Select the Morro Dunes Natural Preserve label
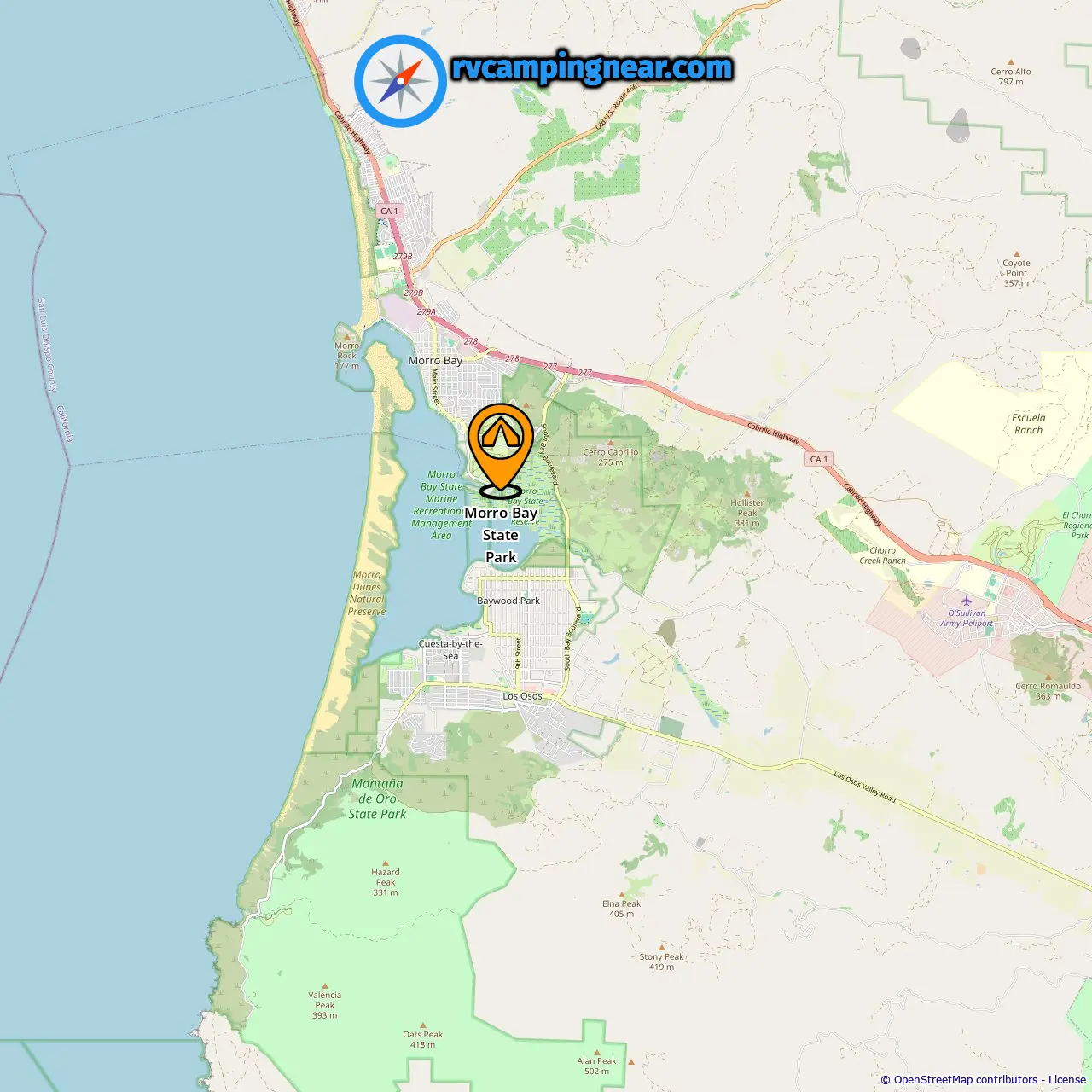Viewport: 1092px width, 1092px height. pos(367,593)
